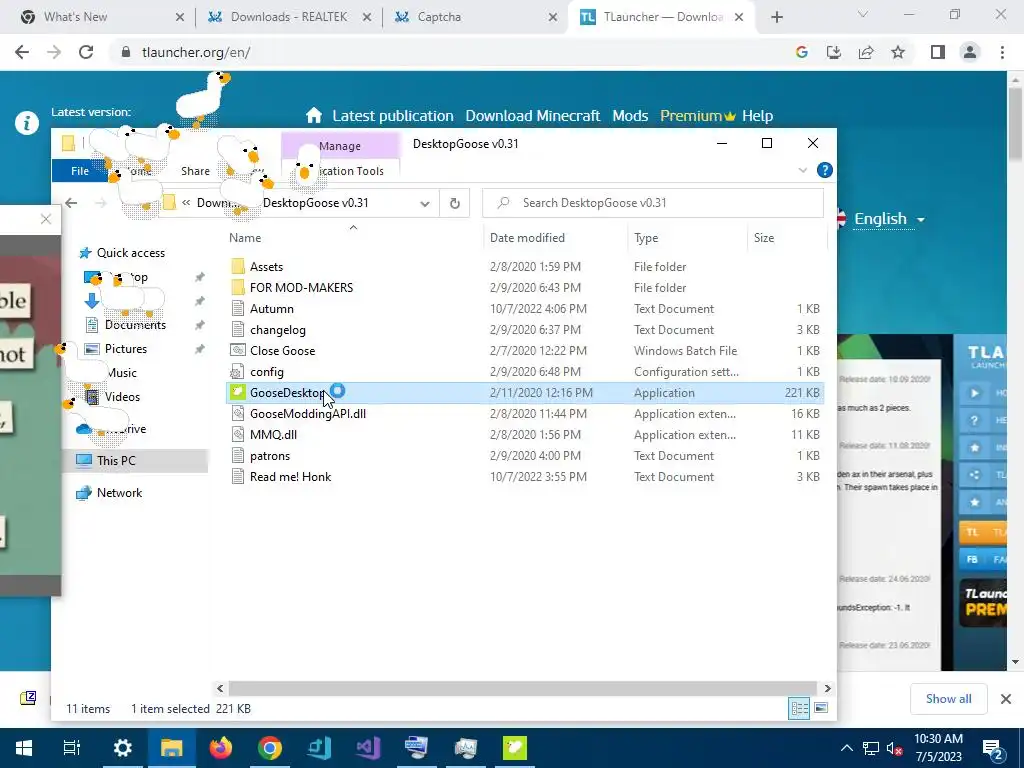1024x768 pixels.
Task: Select the GooseDesktop application icon
Action: pos(238,392)
